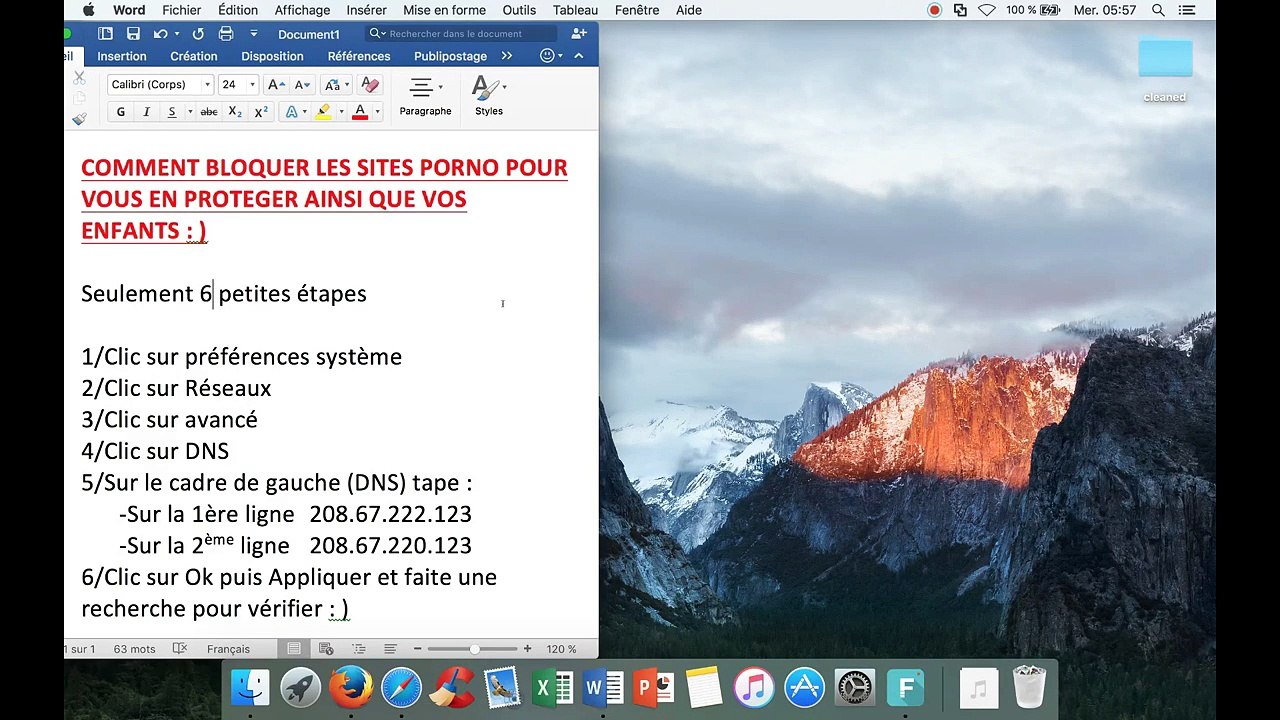
Task: Collapse the ribbon with the up chevron
Action: click(578, 56)
